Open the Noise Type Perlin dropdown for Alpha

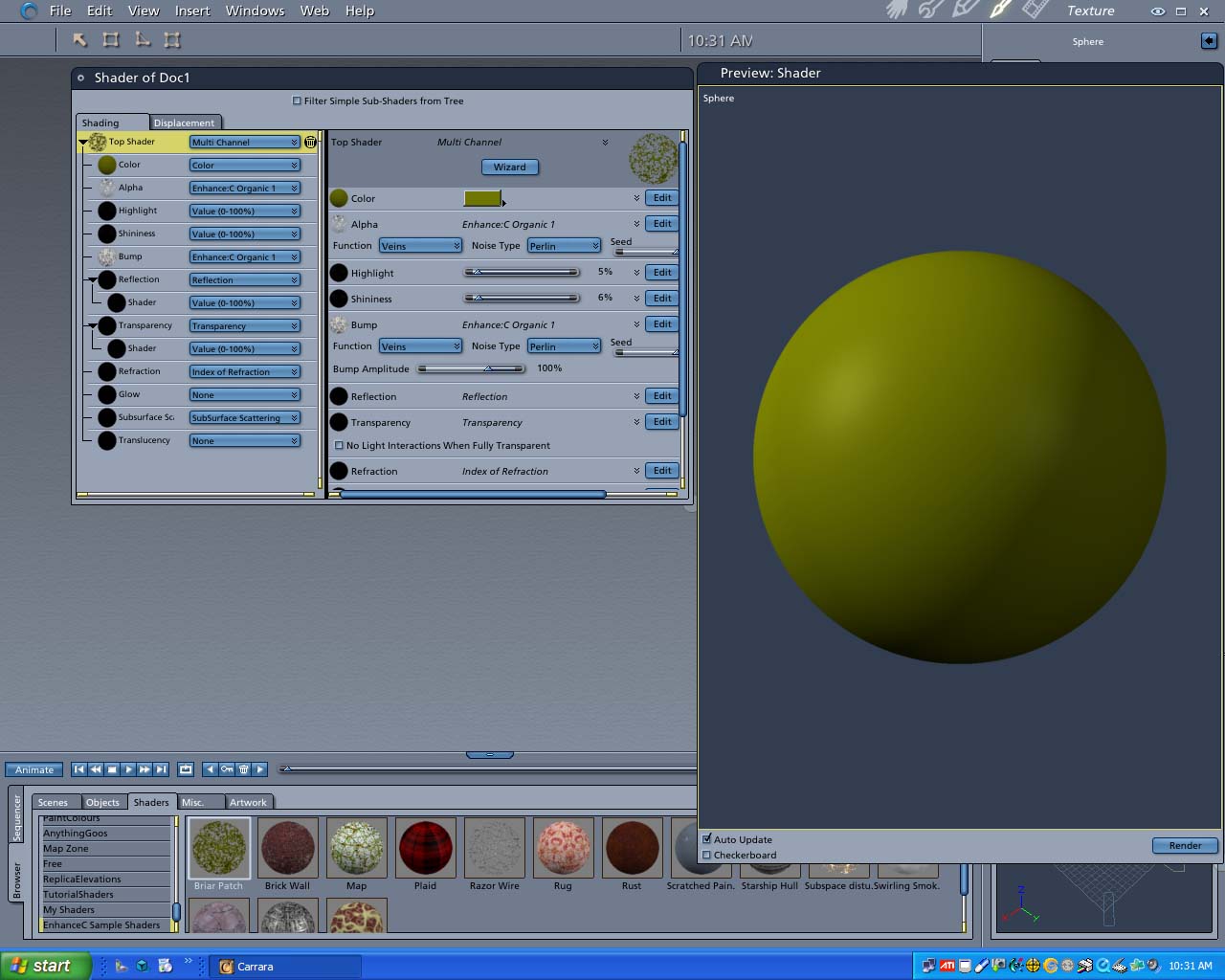tap(564, 246)
